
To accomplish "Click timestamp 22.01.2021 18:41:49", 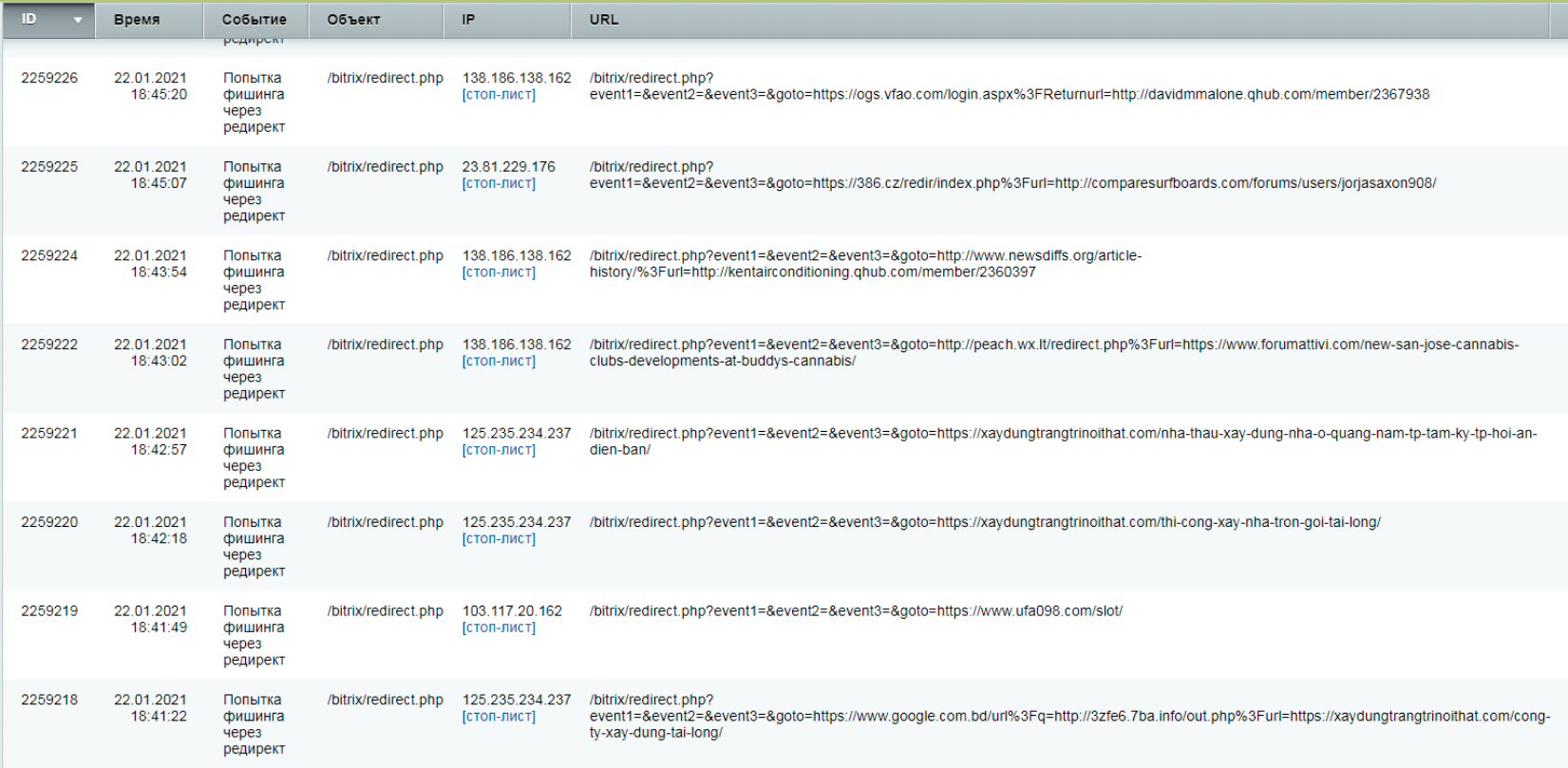I will point(151,619).
